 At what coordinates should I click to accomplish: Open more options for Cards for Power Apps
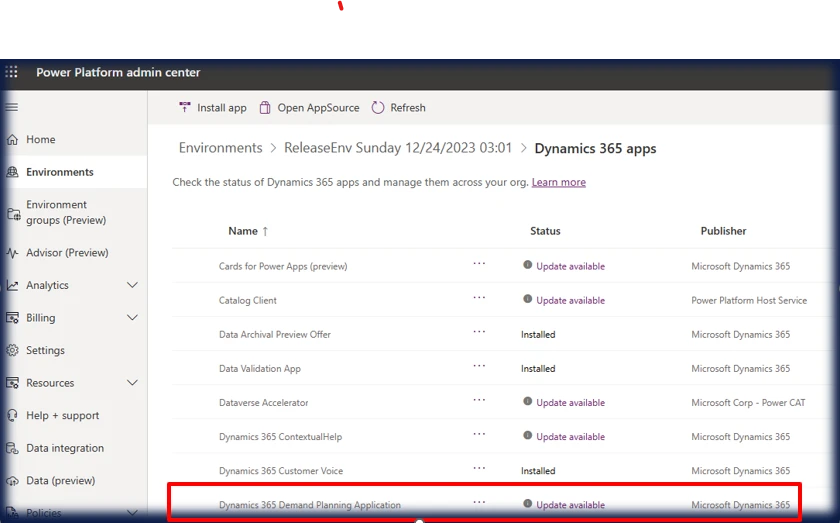tap(479, 264)
